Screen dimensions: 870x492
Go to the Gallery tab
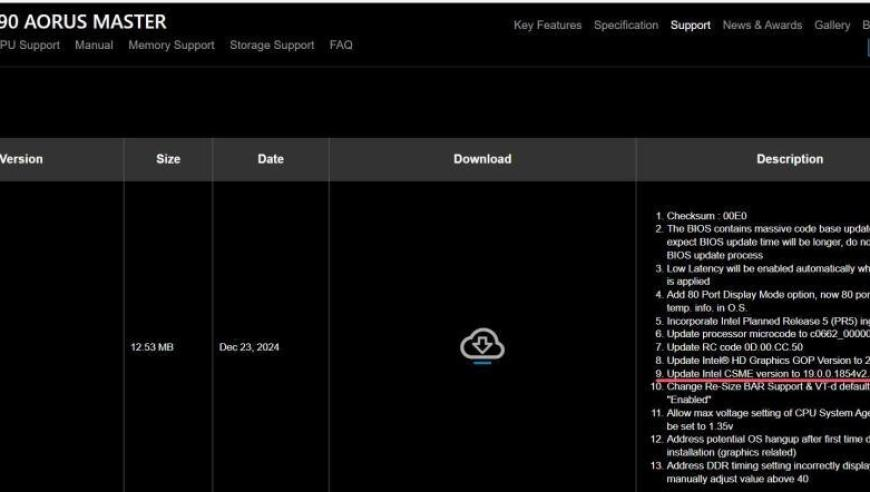coord(832,25)
